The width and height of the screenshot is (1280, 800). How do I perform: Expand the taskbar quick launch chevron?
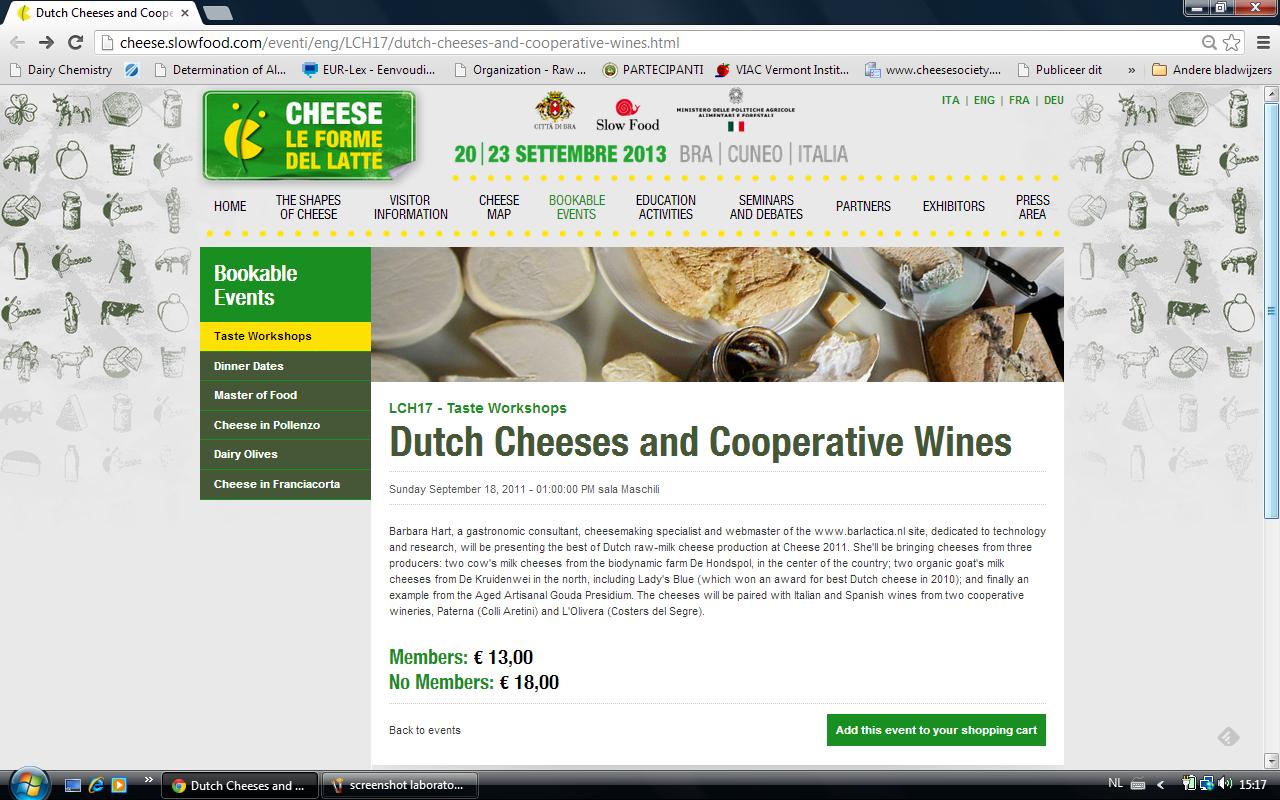pyautogui.click(x=149, y=780)
